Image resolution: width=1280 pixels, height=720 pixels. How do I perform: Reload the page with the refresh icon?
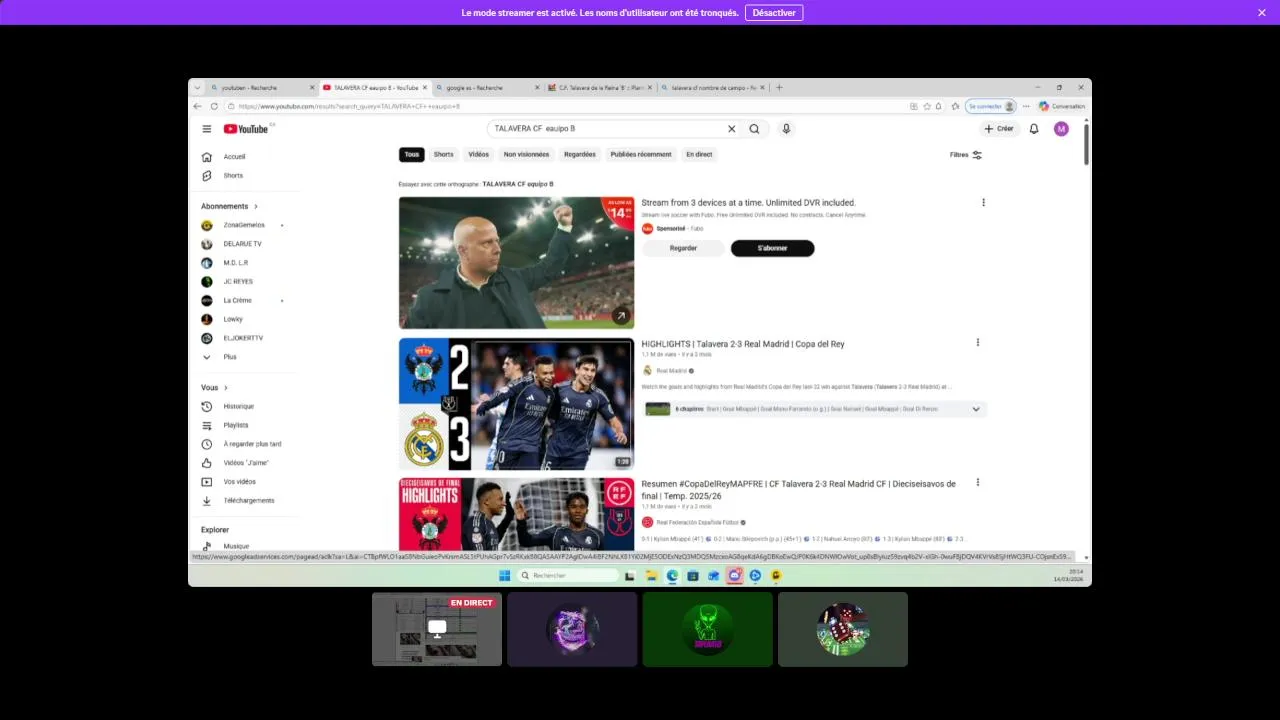(214, 106)
